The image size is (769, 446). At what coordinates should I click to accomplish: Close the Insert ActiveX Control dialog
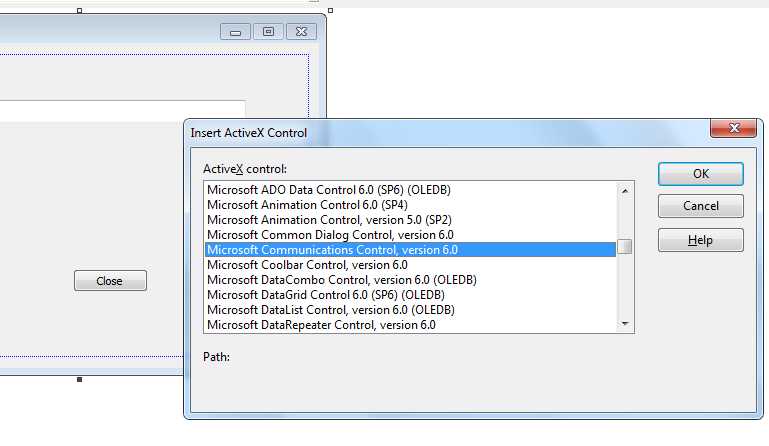coord(733,129)
